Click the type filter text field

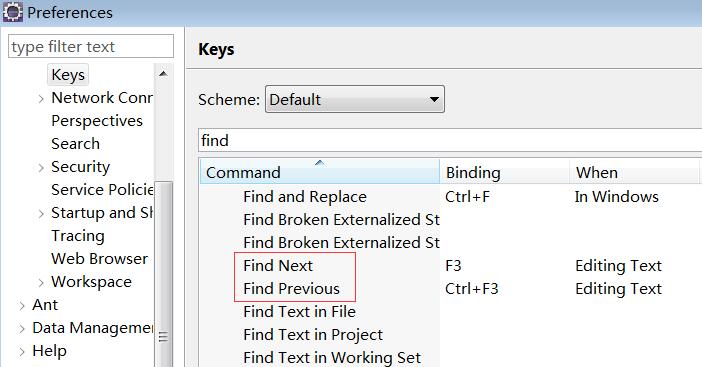tap(91, 46)
